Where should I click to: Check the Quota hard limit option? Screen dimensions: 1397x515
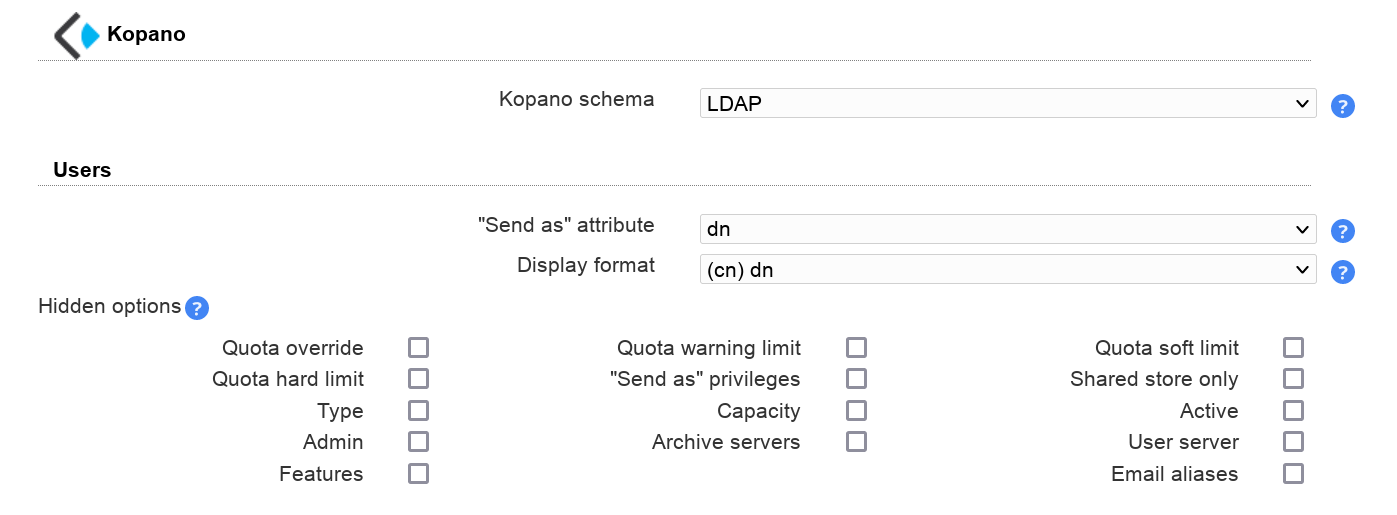418,379
